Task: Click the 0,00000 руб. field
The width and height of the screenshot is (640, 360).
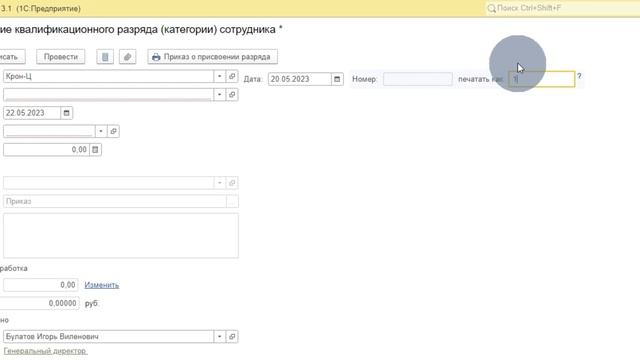Action: point(40,303)
